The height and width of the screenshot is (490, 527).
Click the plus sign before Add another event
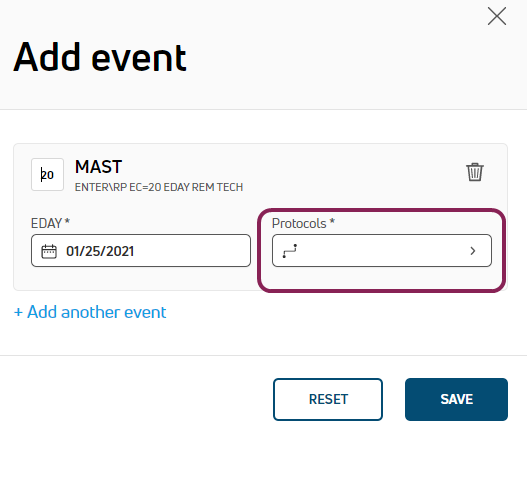click(x=18, y=312)
